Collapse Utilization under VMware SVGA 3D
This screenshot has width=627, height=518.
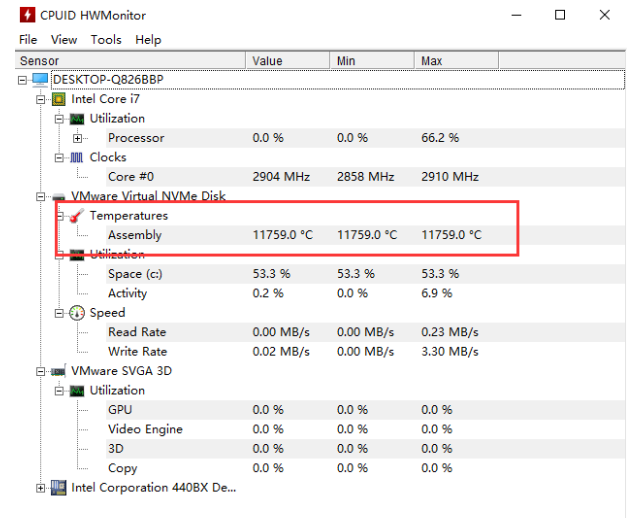click(59, 391)
